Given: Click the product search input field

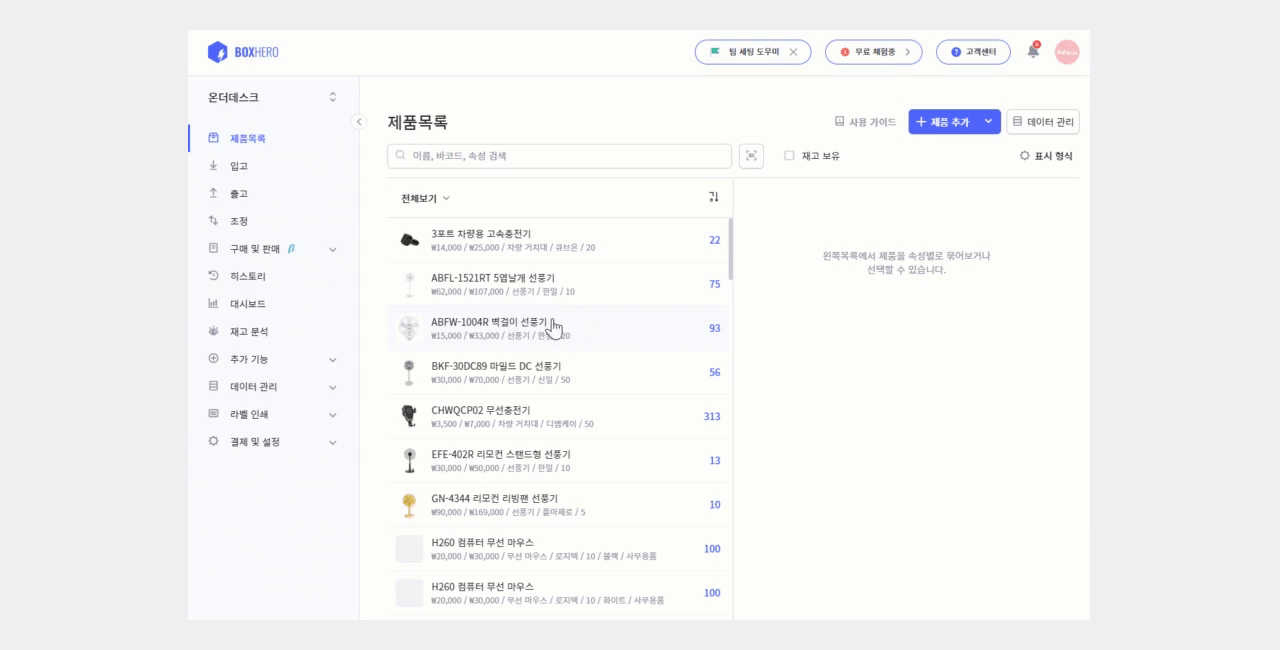Looking at the screenshot, I should coord(560,156).
